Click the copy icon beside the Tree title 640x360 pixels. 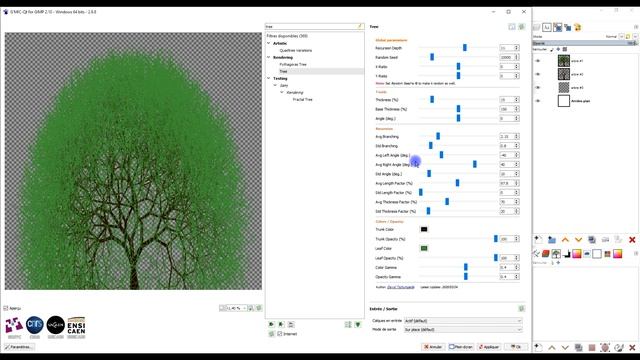click(512, 27)
